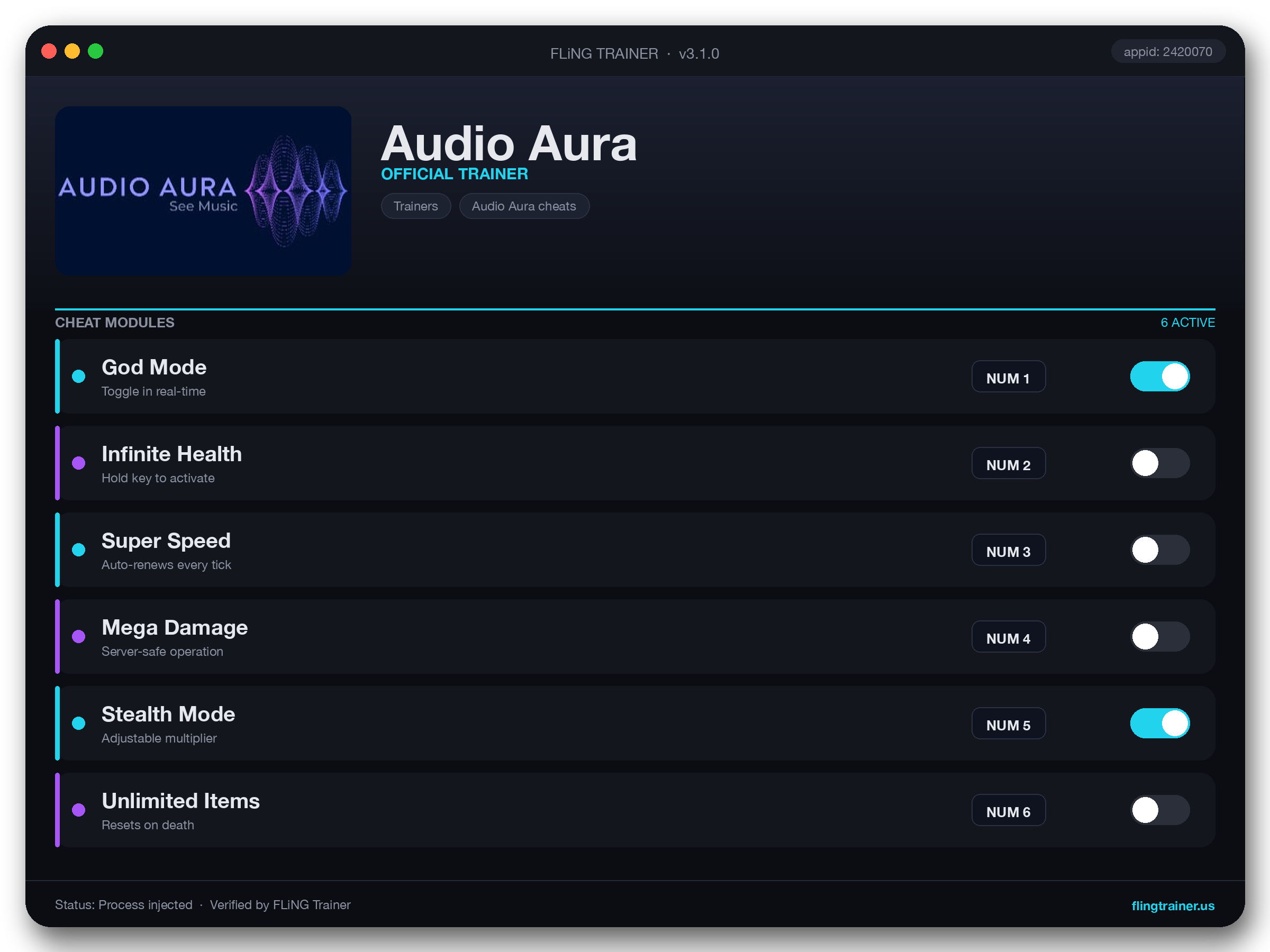
Task: Click the FLiNG TRAINER v3.1.0 window title
Action: 634,53
